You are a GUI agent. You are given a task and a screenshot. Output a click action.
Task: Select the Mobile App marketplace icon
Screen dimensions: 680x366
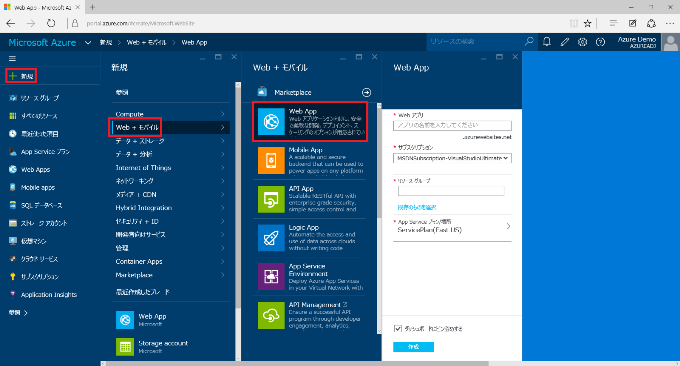click(x=271, y=160)
